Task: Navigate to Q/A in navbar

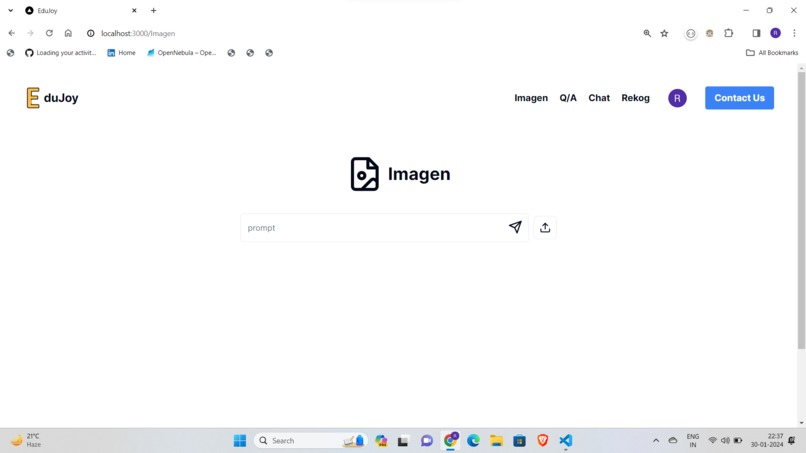Action: pyautogui.click(x=568, y=98)
